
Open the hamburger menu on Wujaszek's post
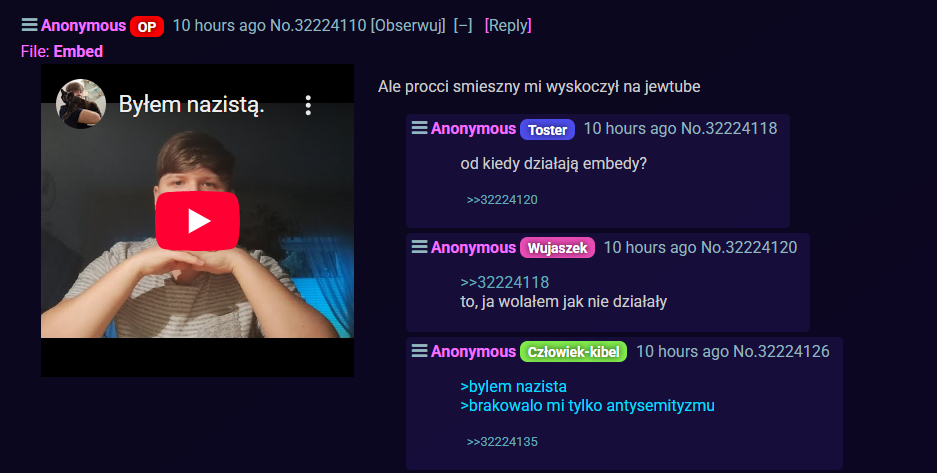point(419,247)
